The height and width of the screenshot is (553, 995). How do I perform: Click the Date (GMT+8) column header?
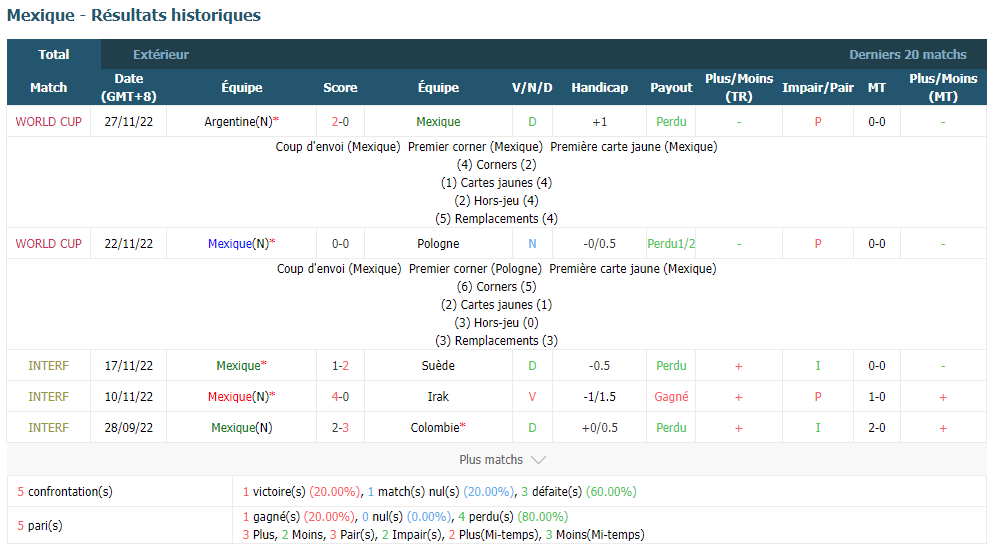[129, 88]
